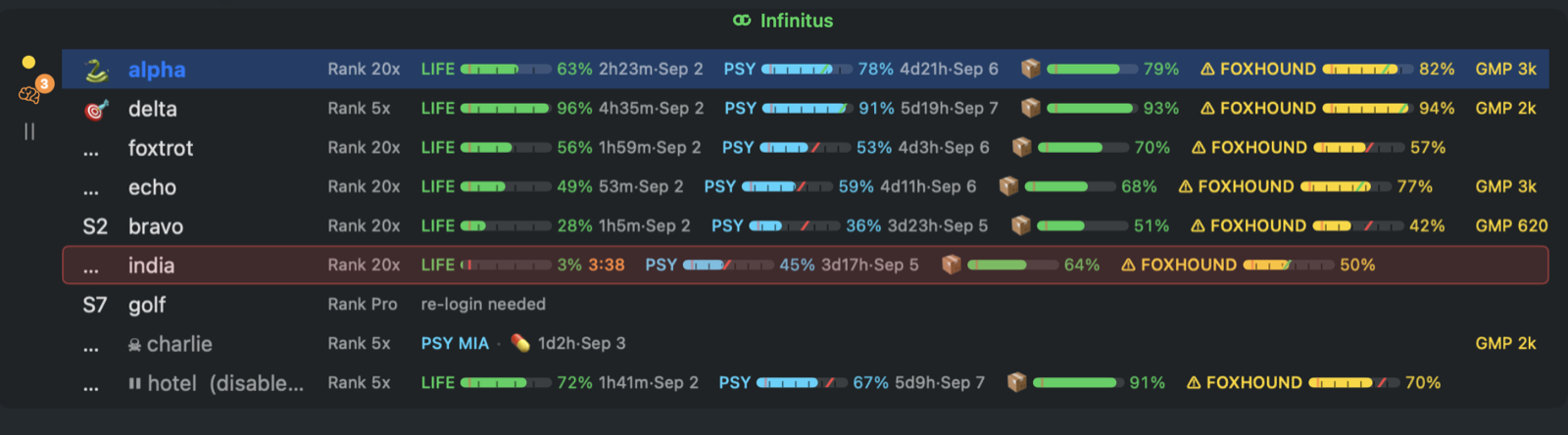This screenshot has height=435, width=1568.
Task: Click bravo's FOXHOUND warning triangle
Action: [x=1198, y=226]
